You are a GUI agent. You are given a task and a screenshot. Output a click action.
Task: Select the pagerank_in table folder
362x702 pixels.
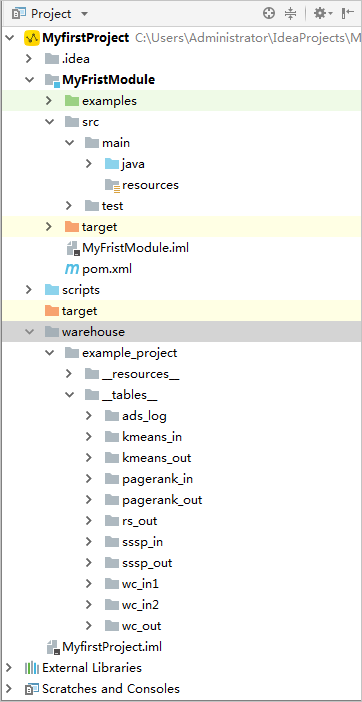point(158,479)
